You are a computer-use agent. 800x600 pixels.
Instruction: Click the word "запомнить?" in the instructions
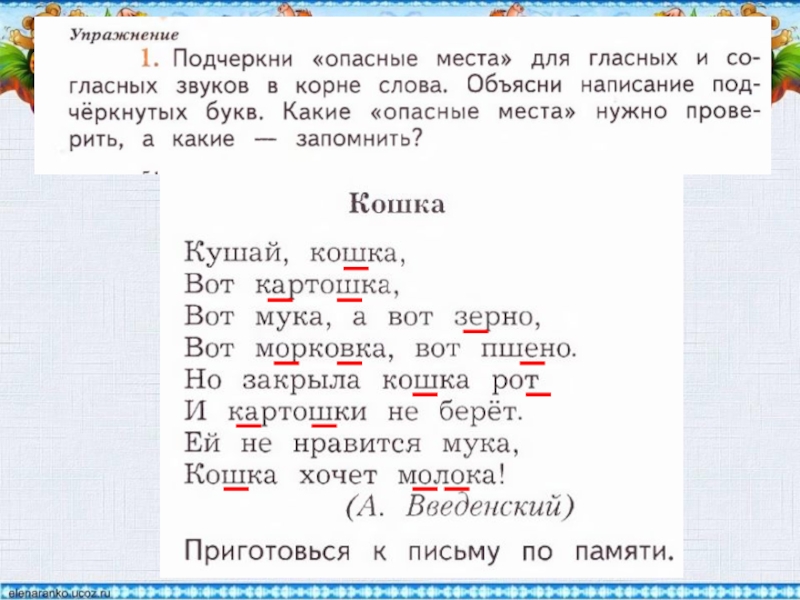[x=354, y=140]
